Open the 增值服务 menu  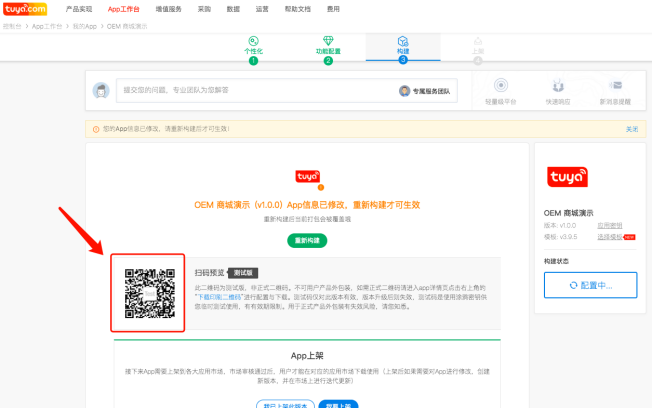[168, 9]
